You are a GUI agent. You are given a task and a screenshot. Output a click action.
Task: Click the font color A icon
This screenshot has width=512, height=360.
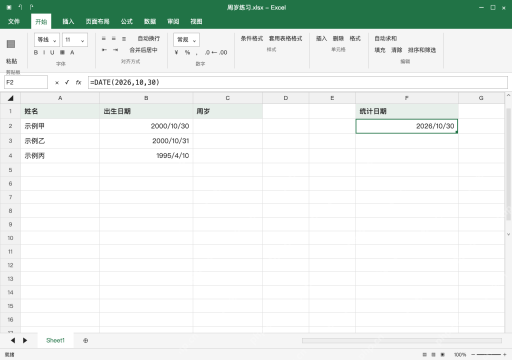tap(72, 52)
